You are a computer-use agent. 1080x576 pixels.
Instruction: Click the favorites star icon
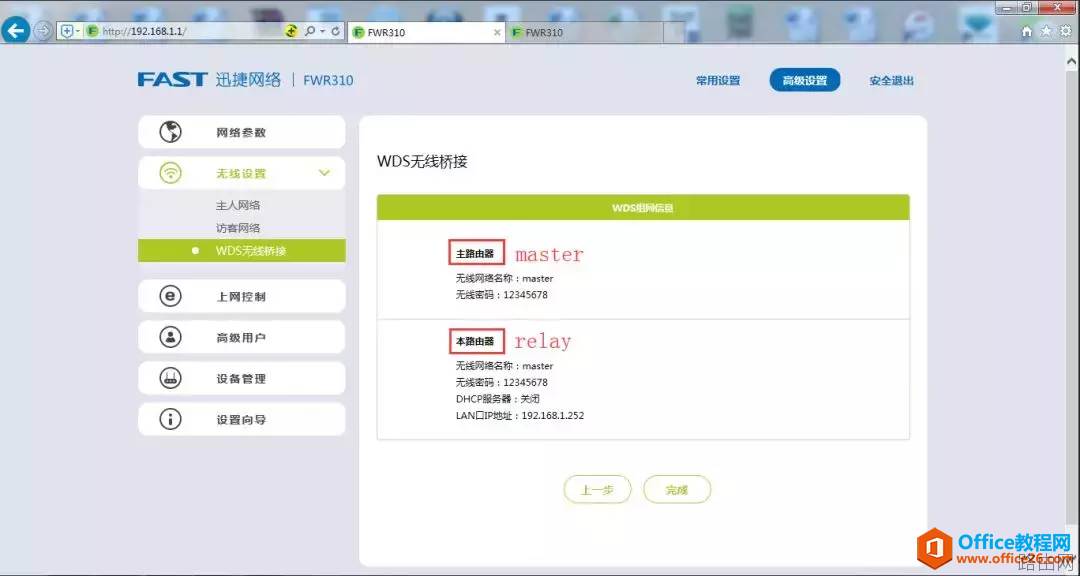coord(1046,32)
